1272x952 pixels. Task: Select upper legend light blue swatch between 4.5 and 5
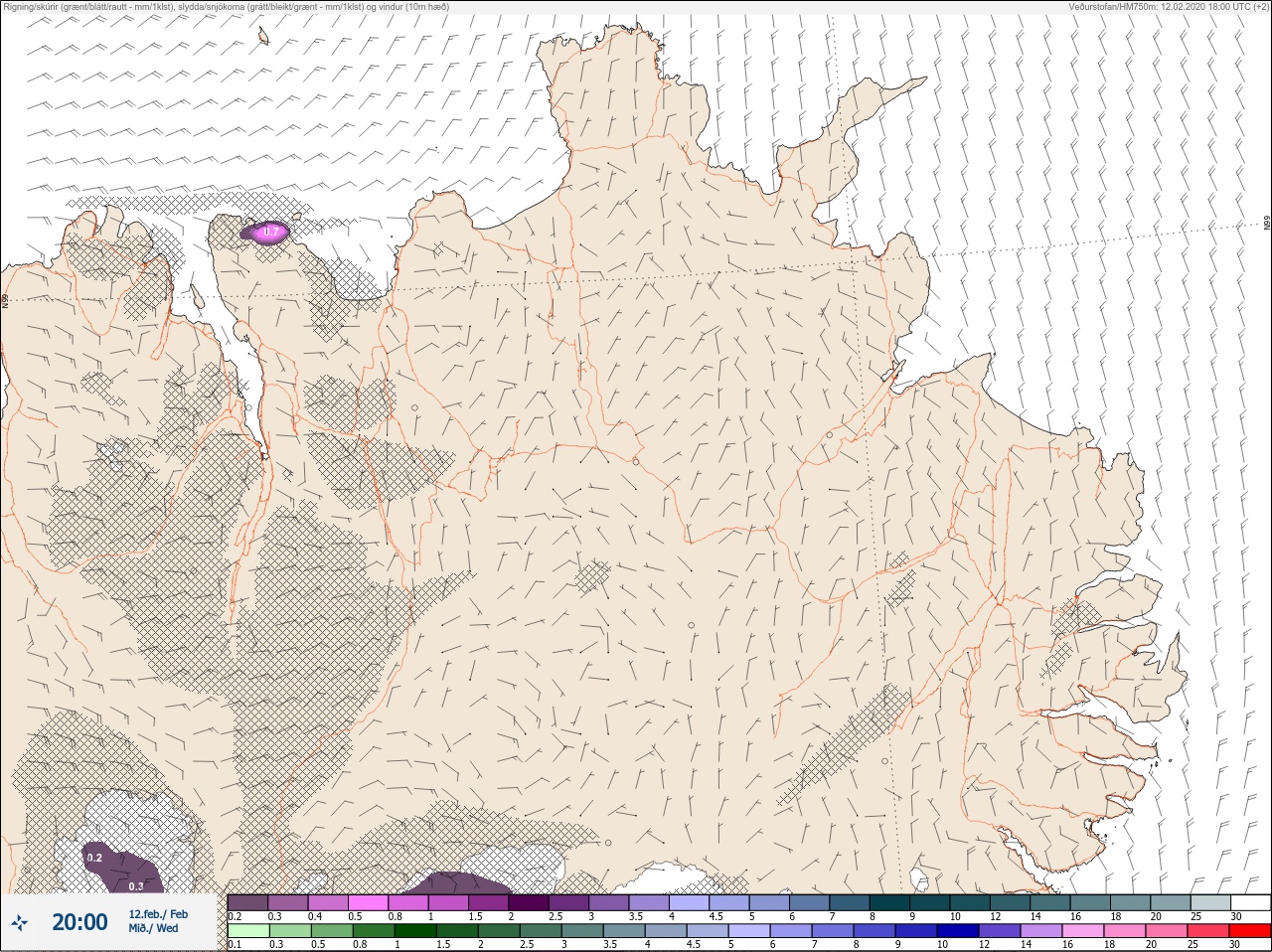coord(730,902)
